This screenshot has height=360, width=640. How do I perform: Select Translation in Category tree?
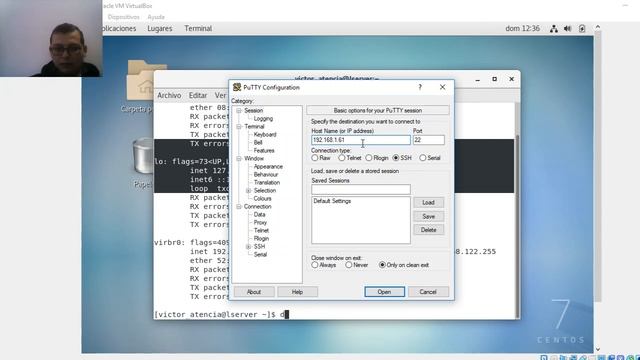coord(267,182)
